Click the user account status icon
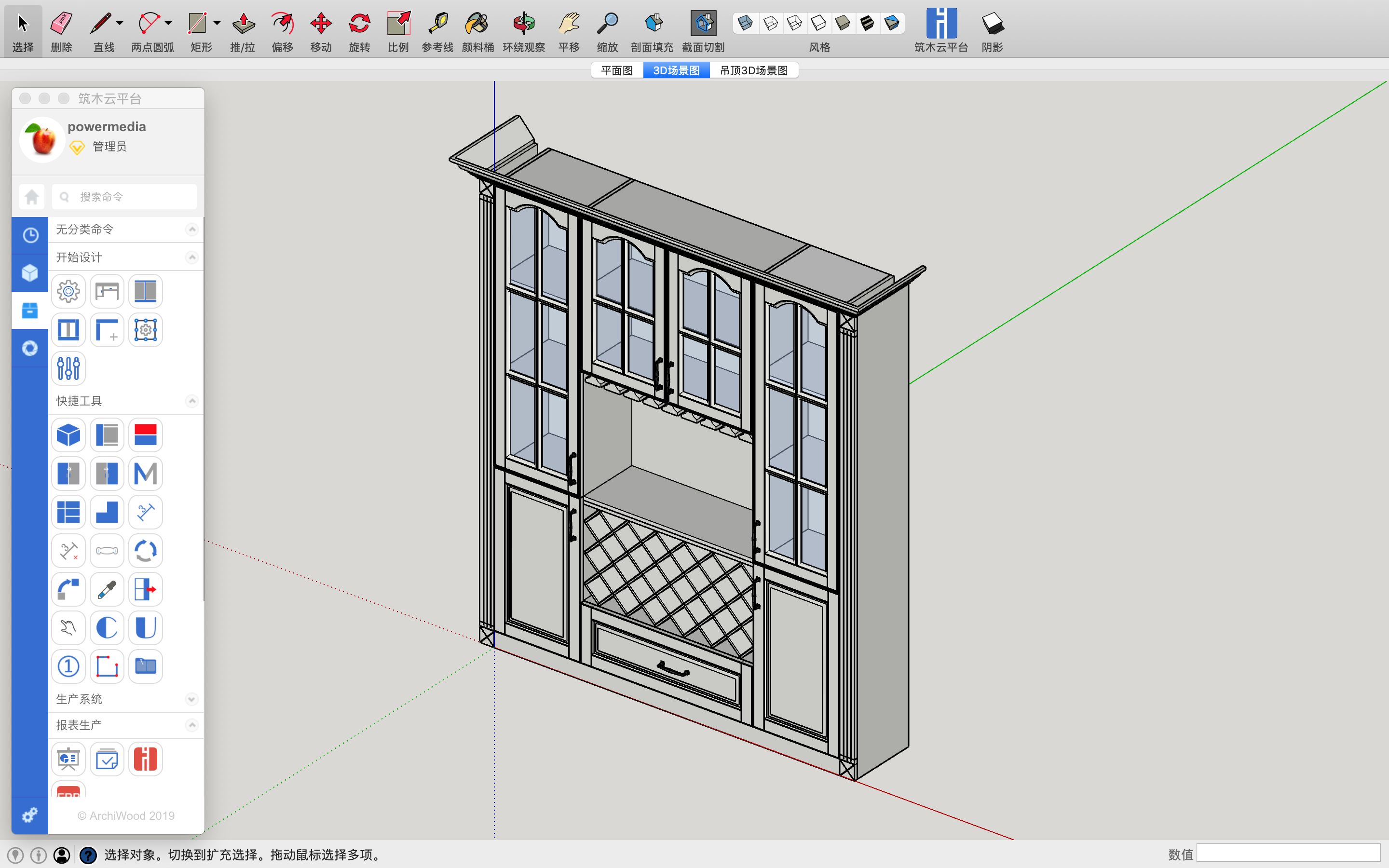 (x=62, y=855)
